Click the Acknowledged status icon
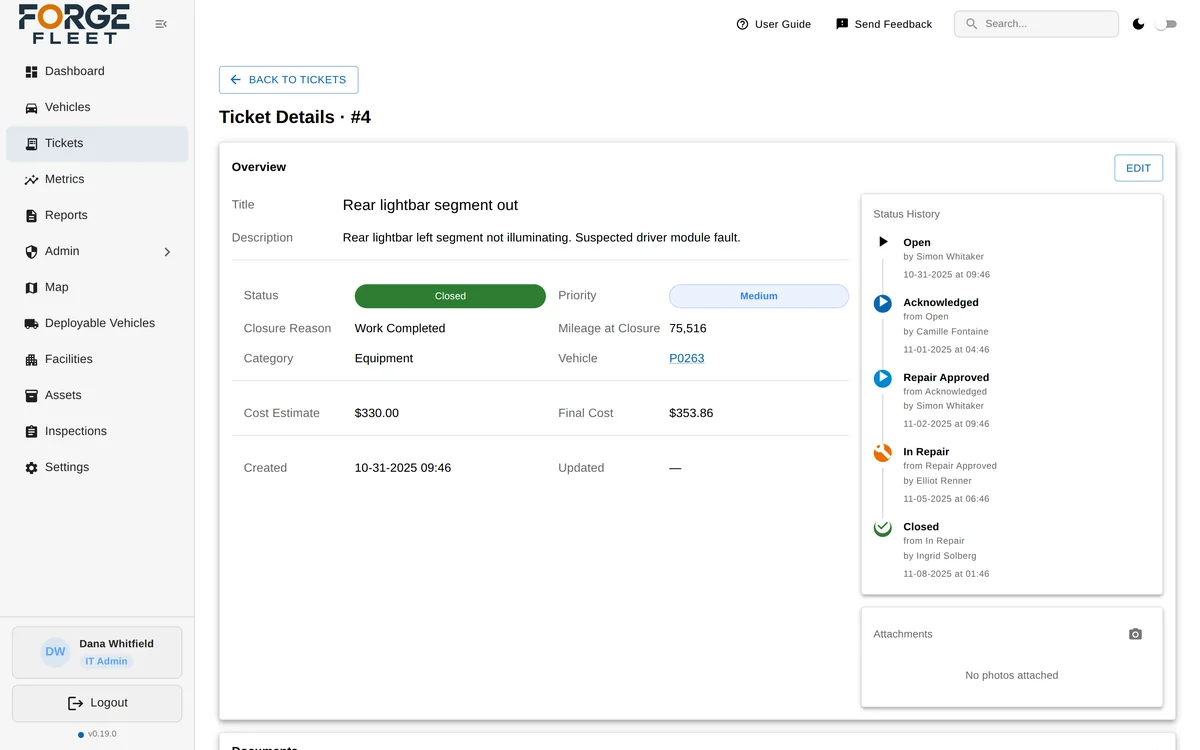 pyautogui.click(x=883, y=303)
